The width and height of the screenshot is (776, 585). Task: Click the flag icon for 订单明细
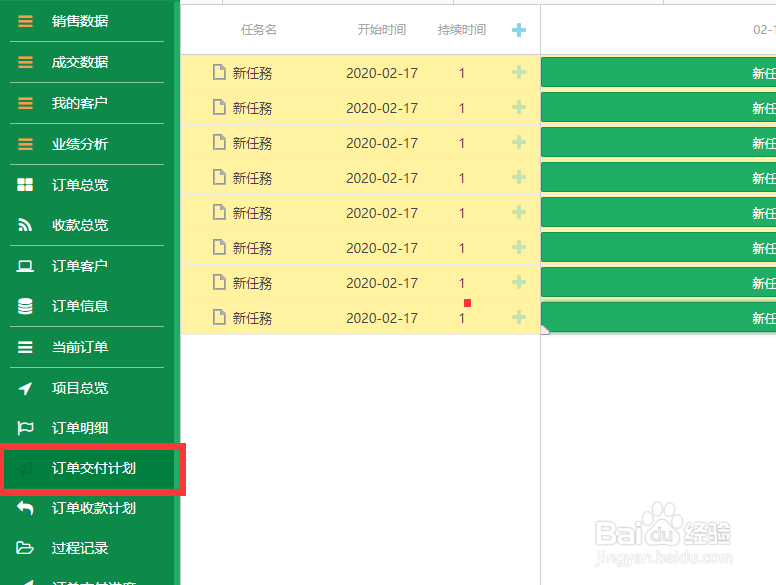(x=25, y=428)
